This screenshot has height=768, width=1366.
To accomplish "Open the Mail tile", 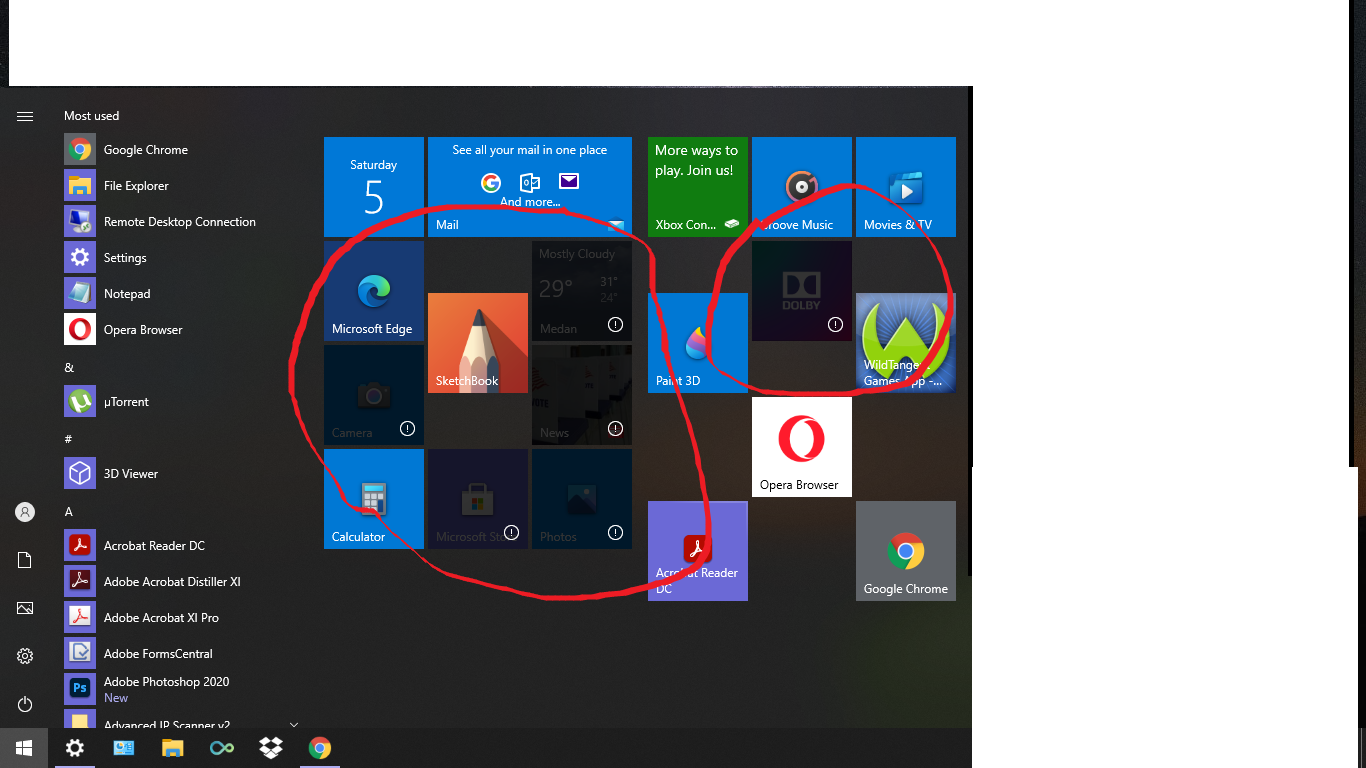I will click(530, 187).
